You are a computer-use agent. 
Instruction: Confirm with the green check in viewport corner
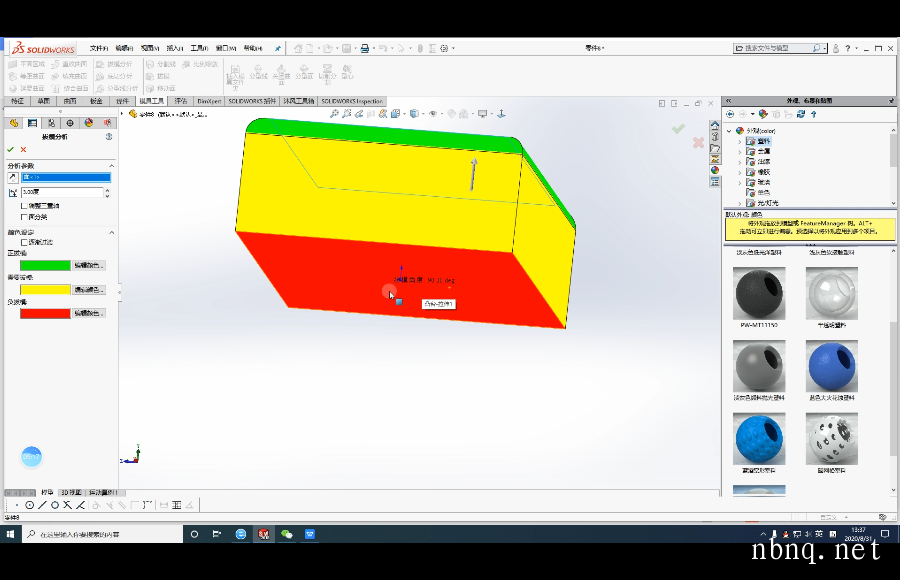[x=678, y=129]
